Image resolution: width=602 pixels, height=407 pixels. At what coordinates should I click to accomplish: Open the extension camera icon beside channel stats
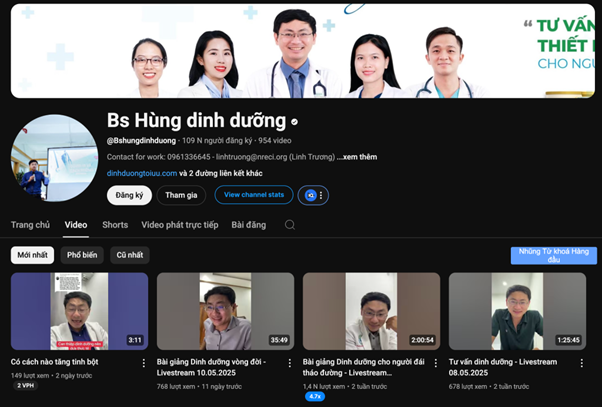point(310,195)
